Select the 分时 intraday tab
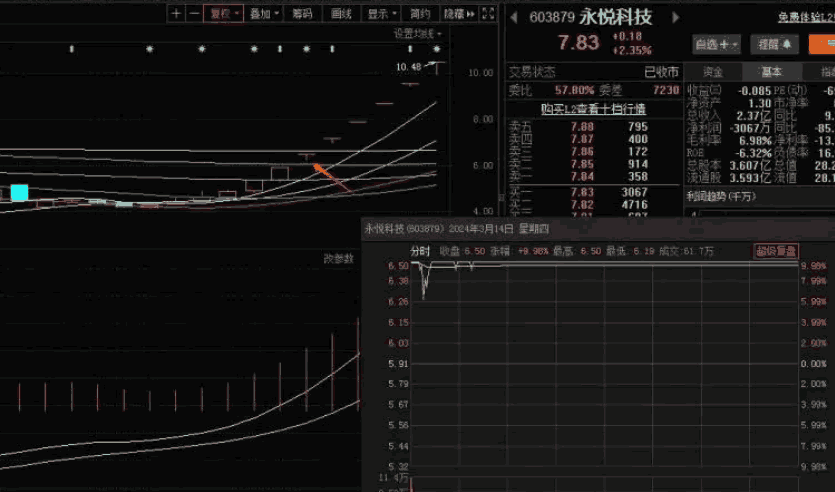Viewport: 835px width, 492px height. (420, 251)
